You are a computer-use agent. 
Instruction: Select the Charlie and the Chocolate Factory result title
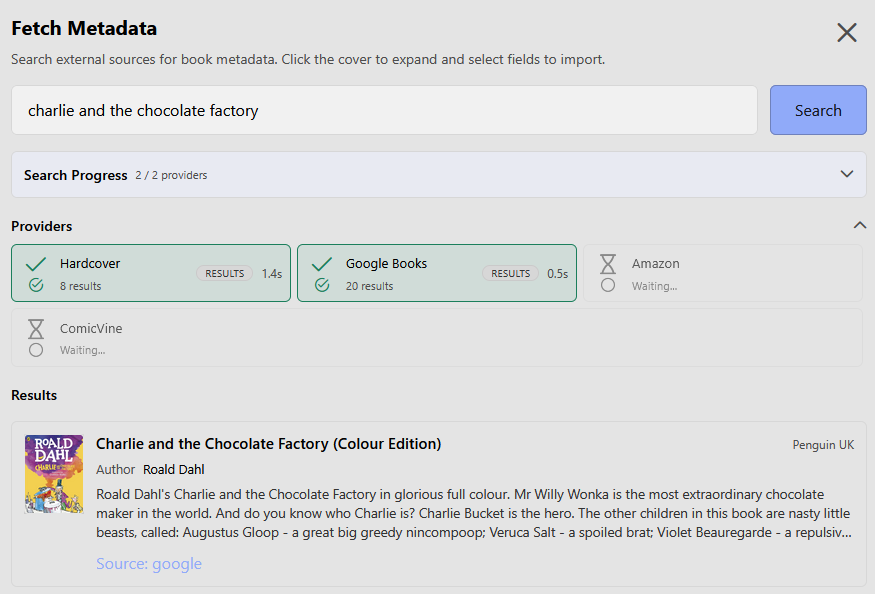[268, 444]
